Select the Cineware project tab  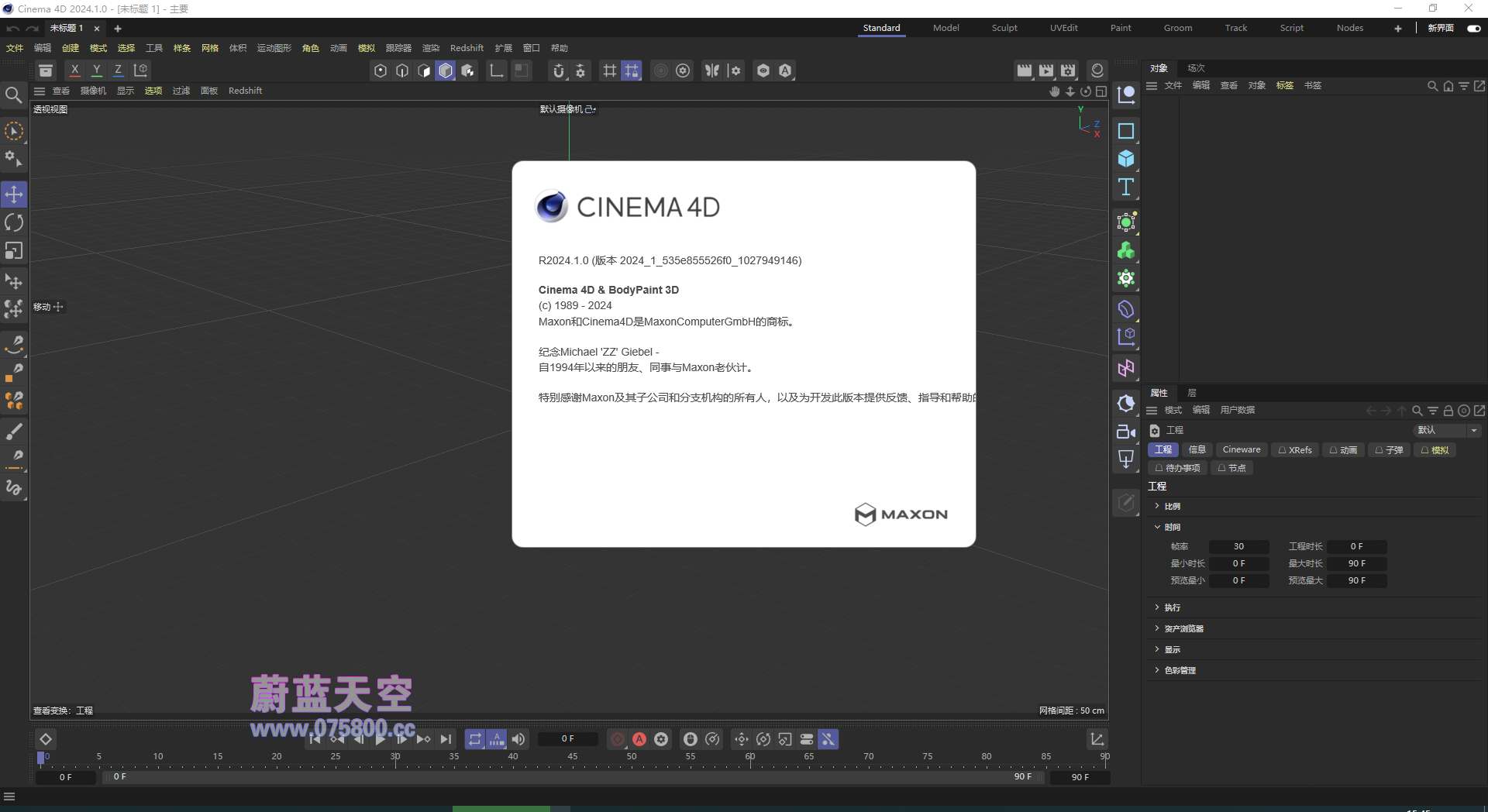pyautogui.click(x=1242, y=449)
